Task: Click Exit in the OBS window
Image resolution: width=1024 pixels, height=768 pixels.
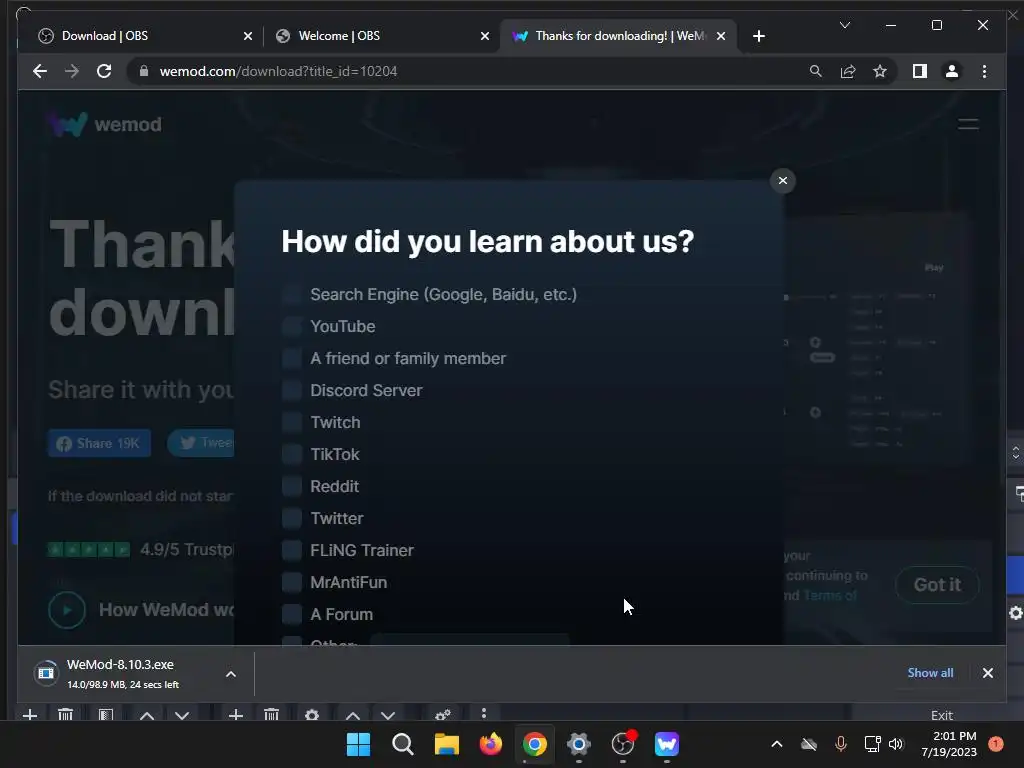Action: pos(942,715)
